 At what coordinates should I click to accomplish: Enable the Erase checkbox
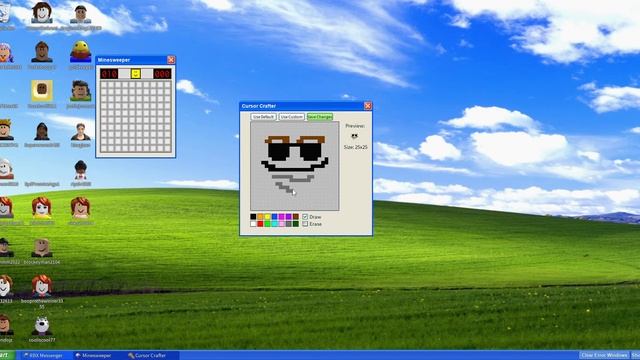[305, 224]
